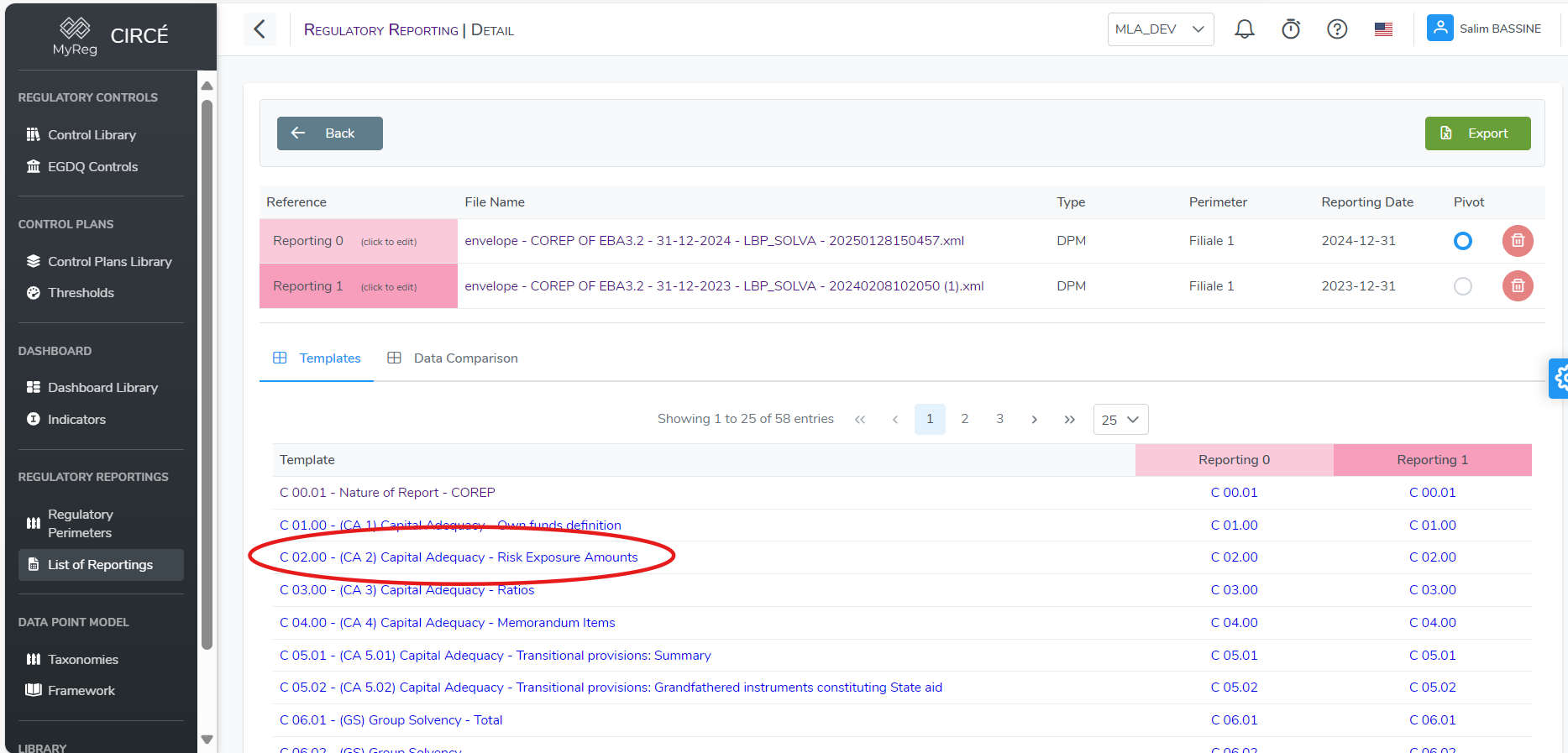Go to the first page of entries
The height and width of the screenshot is (753, 1568).
click(x=860, y=420)
